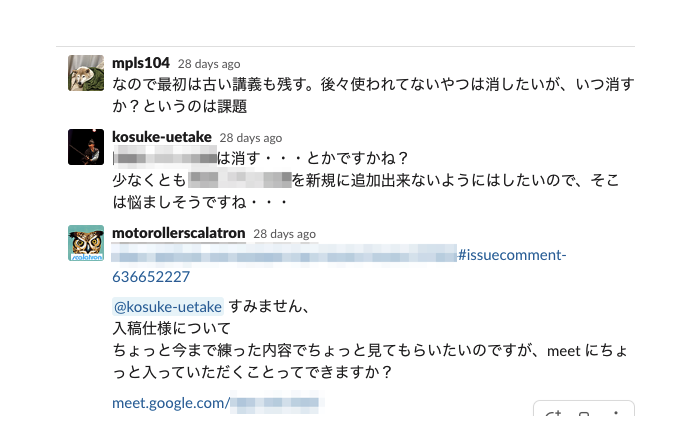Open the meet.google.com link
The image size is (682, 444).
pos(171,404)
